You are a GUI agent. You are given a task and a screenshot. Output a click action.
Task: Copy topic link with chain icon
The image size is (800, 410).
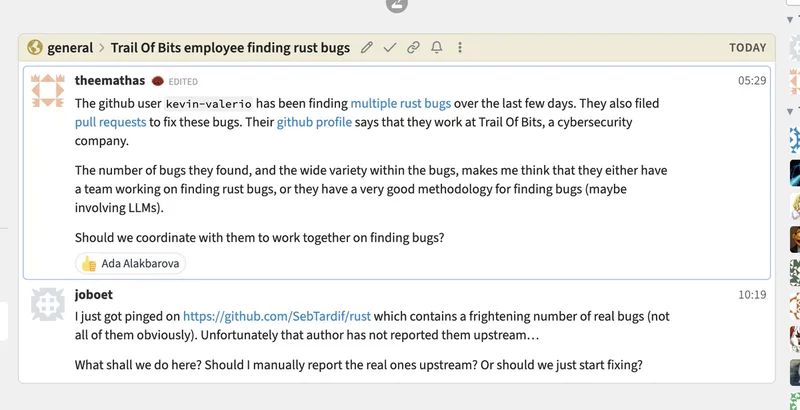coord(413,47)
